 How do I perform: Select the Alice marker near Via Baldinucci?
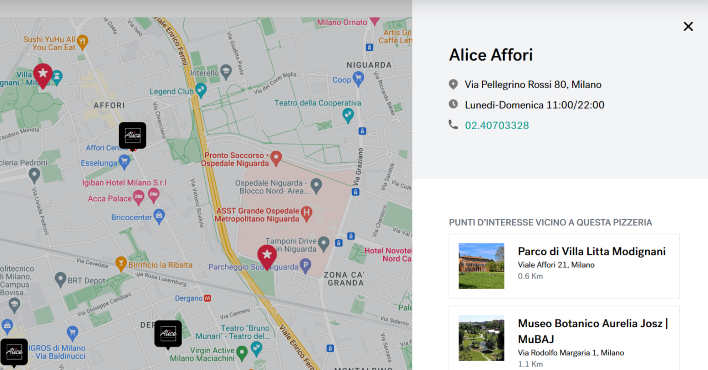tap(14, 352)
